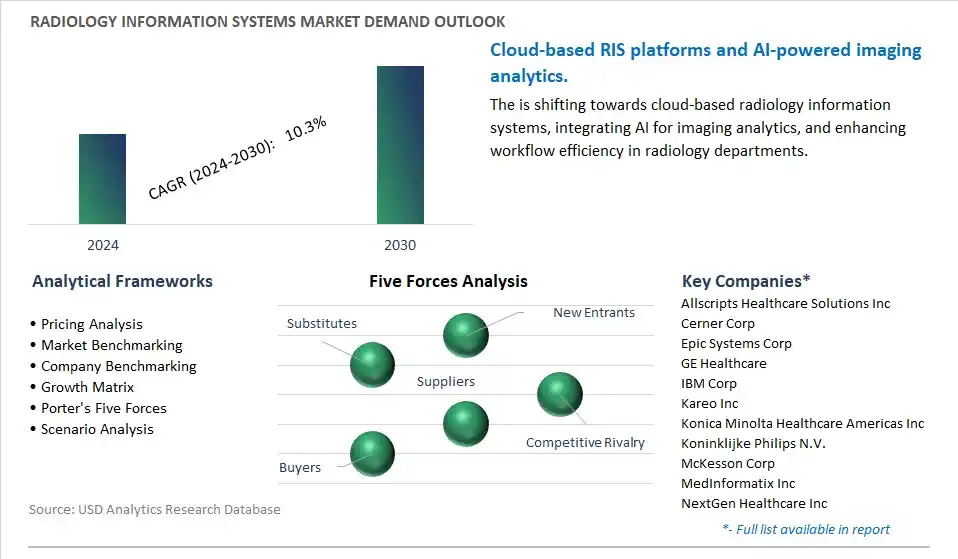Click the green sphere for Competitive Rivalry

point(560,395)
